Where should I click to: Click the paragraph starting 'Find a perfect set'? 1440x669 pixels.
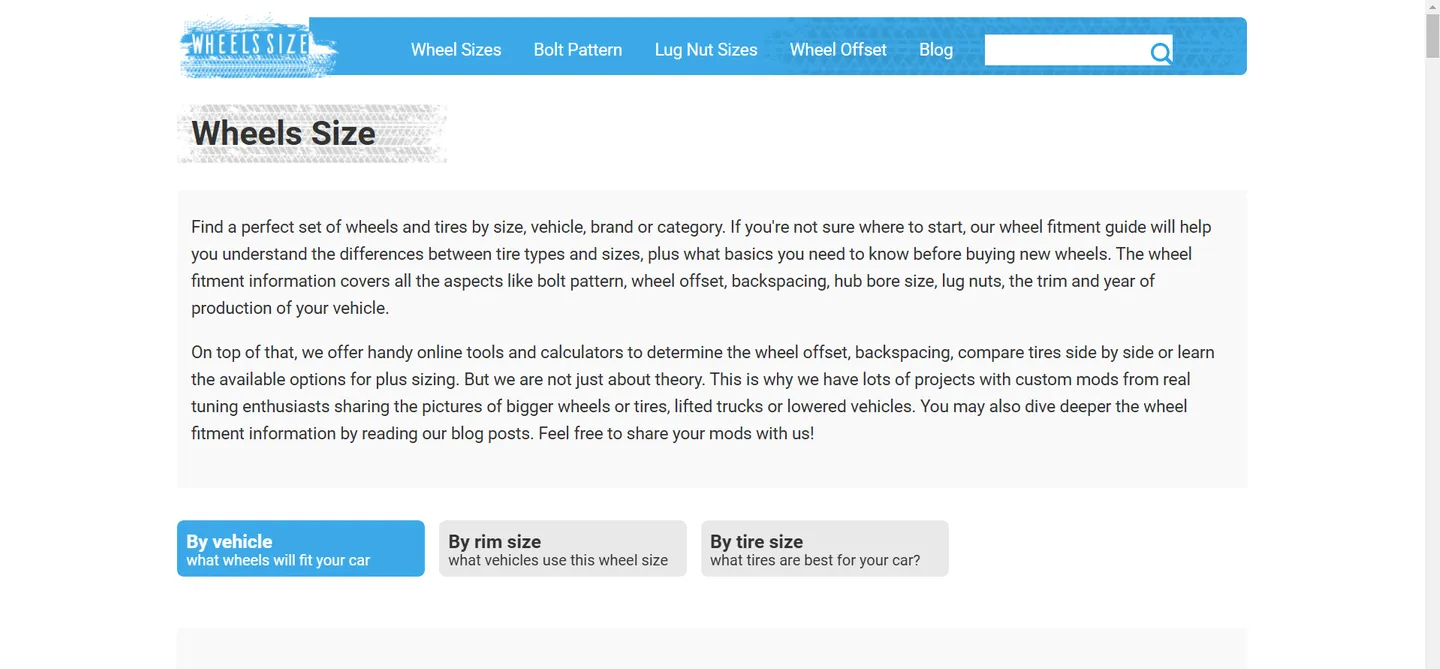(702, 267)
